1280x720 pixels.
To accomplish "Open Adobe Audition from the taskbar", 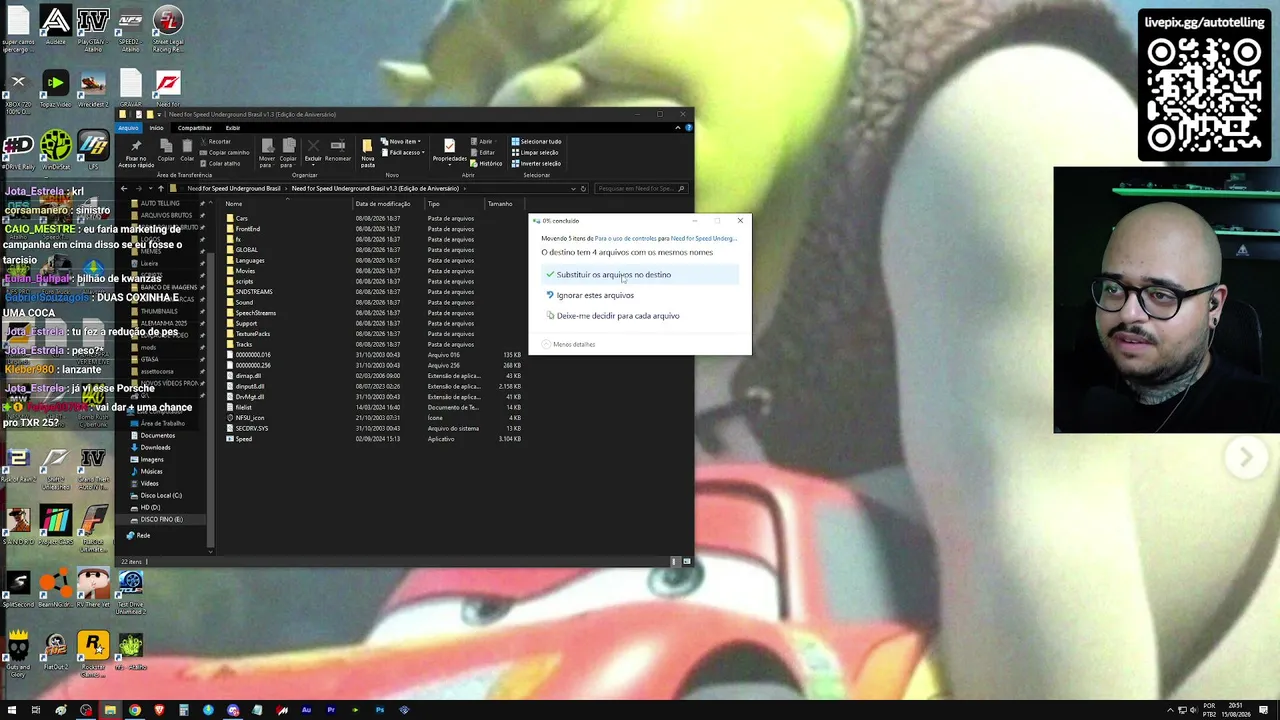I will pos(306,710).
